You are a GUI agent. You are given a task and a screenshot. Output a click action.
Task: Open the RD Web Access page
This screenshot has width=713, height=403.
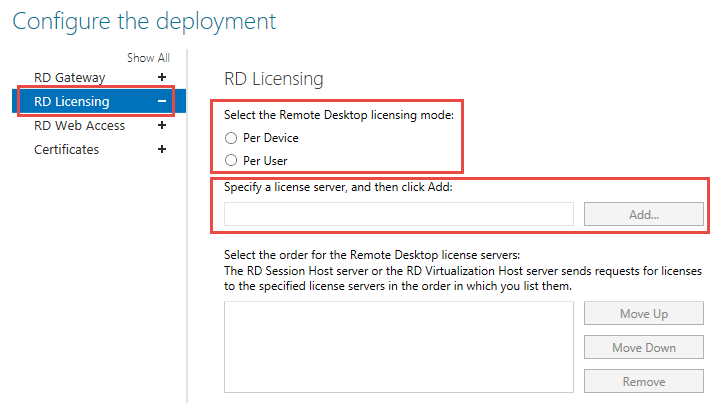point(80,126)
